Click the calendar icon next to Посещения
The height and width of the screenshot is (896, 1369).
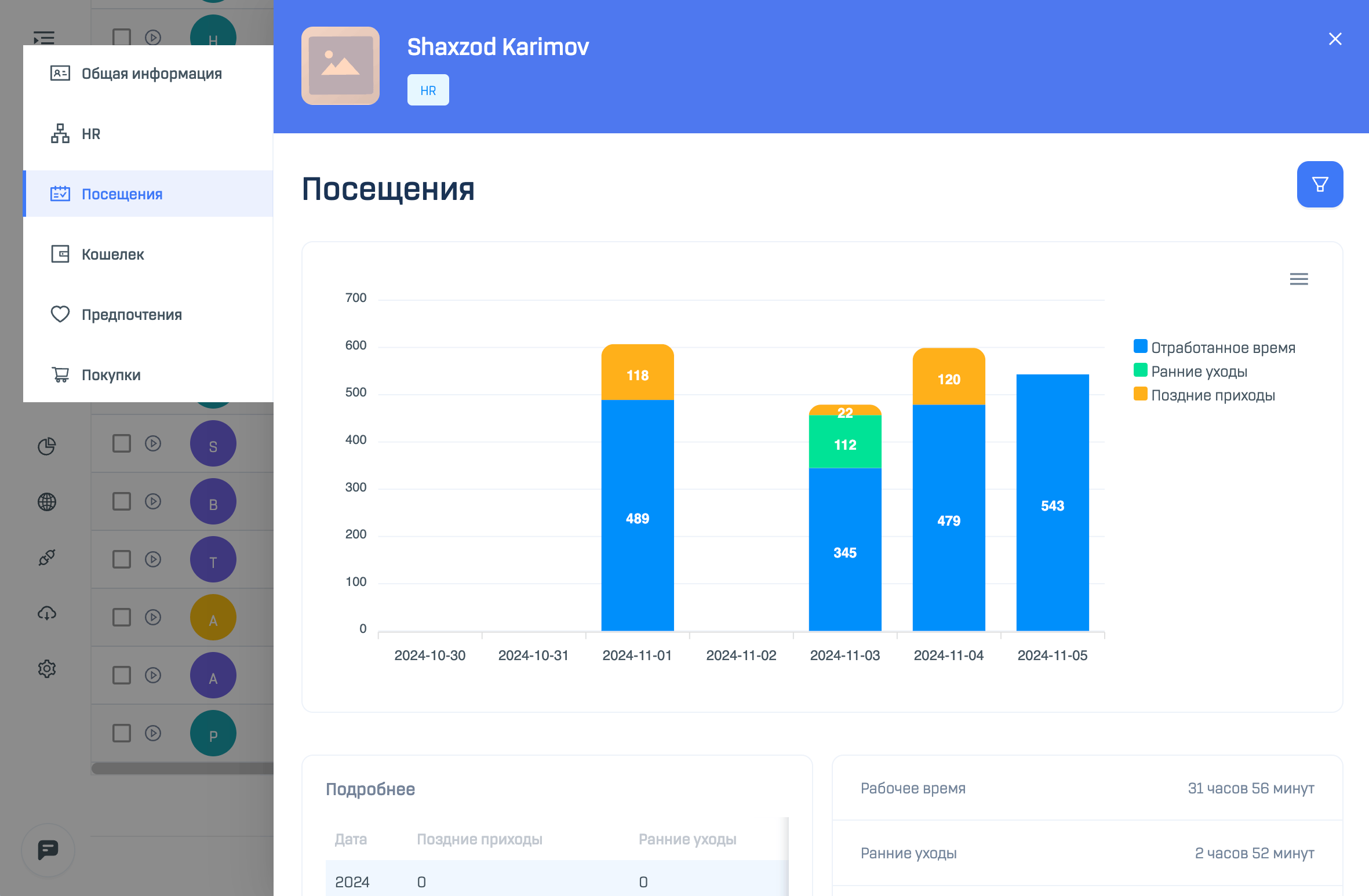[60, 194]
